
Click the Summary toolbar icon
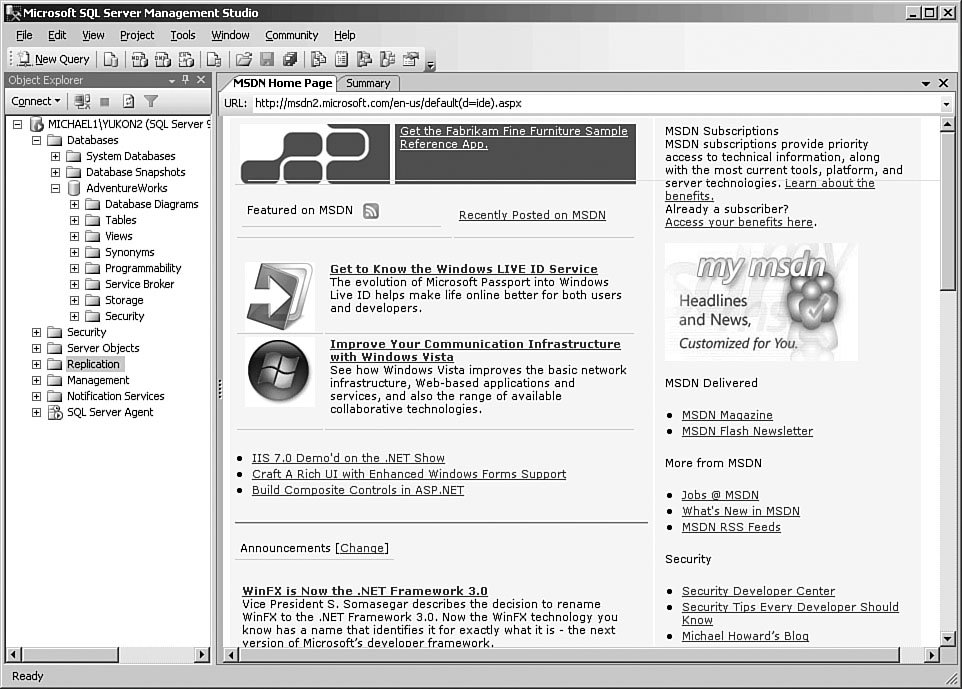point(342,59)
